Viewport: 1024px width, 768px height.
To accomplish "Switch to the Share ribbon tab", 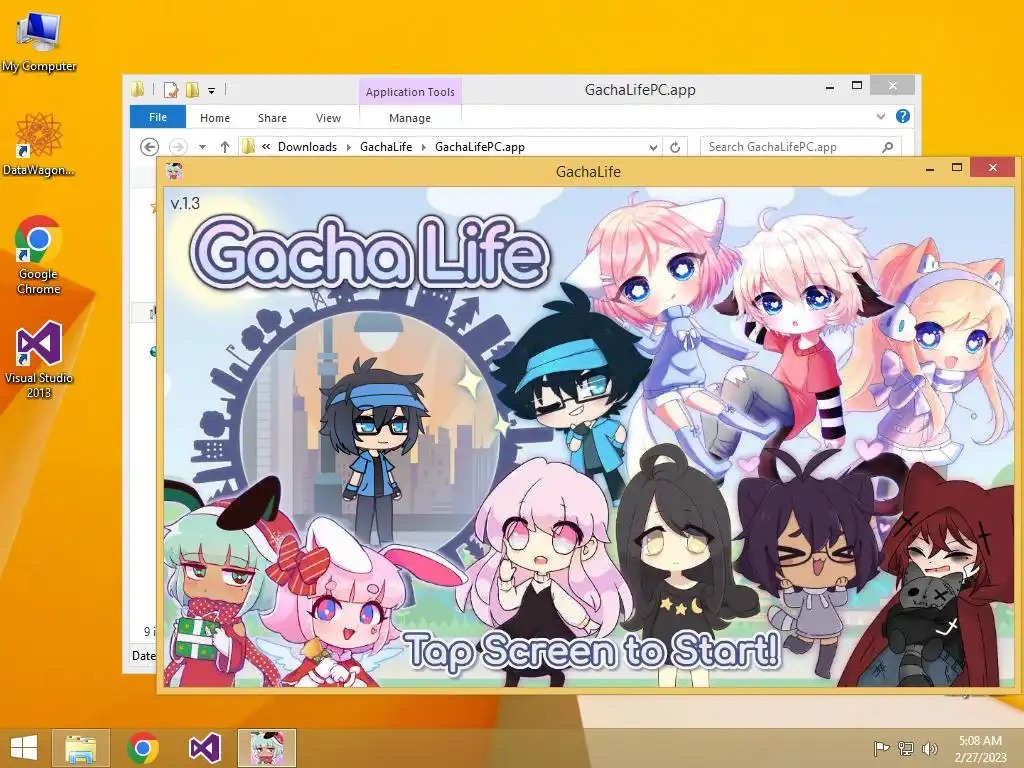I will click(272, 118).
